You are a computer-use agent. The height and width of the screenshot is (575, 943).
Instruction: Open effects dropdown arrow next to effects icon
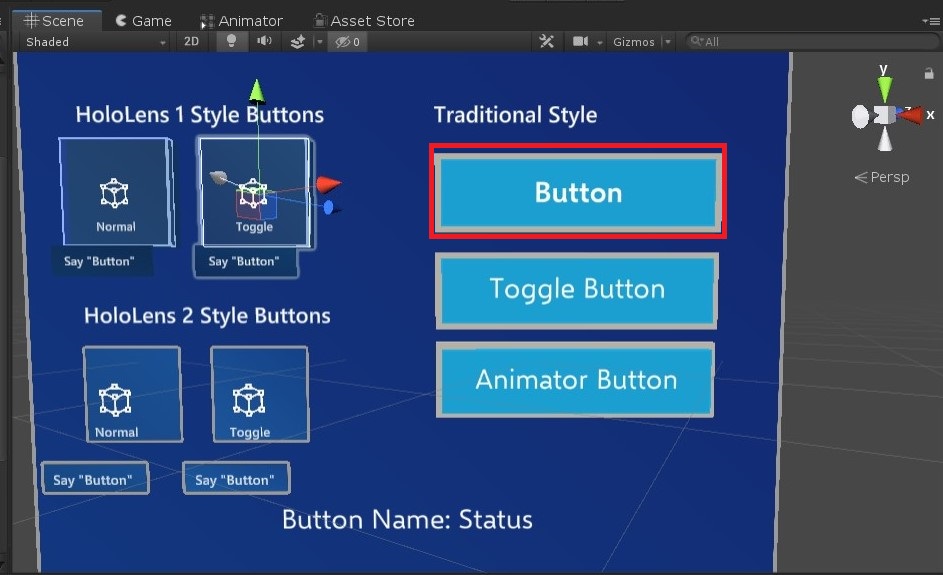tap(320, 42)
